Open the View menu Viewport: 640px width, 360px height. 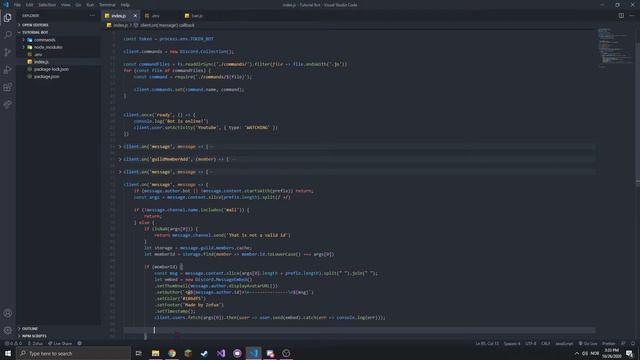point(66,5)
